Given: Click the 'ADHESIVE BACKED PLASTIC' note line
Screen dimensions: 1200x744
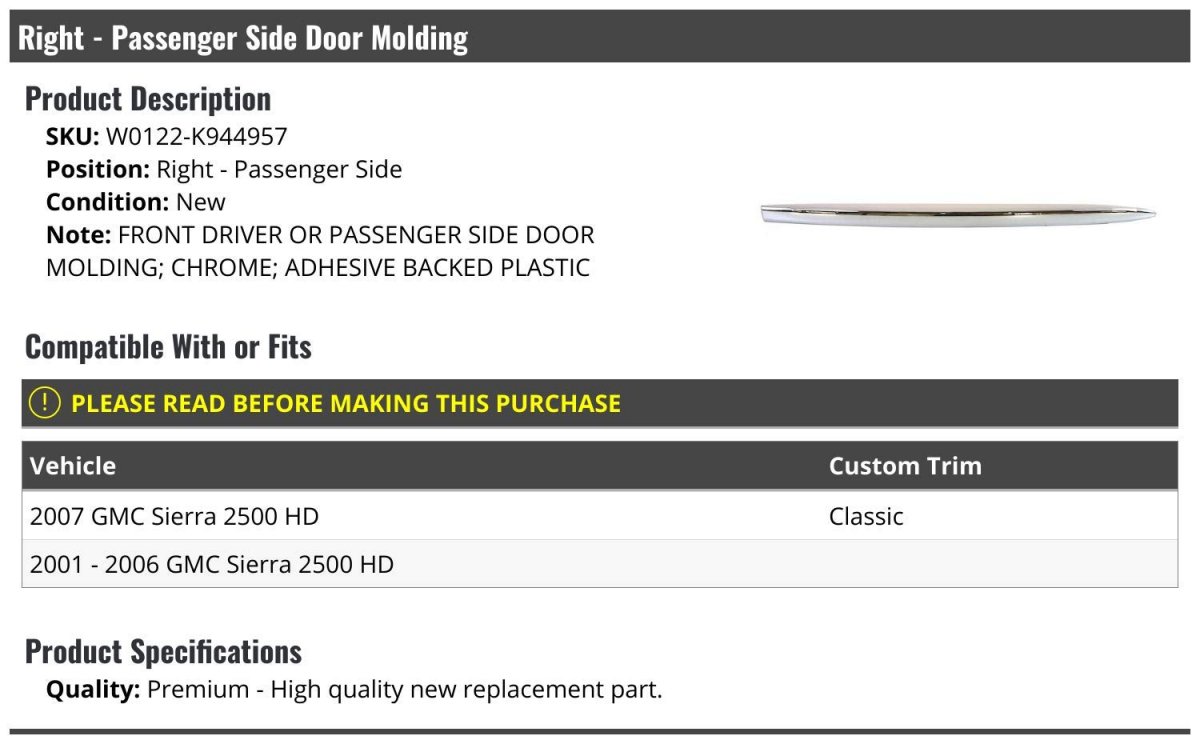Looking at the screenshot, I should (437, 268).
